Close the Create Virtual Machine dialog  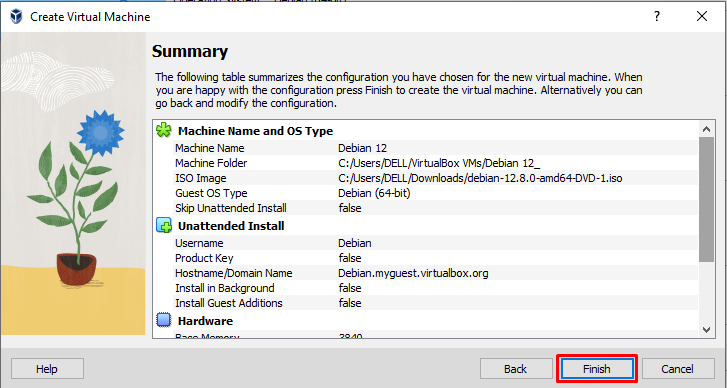[702, 16]
